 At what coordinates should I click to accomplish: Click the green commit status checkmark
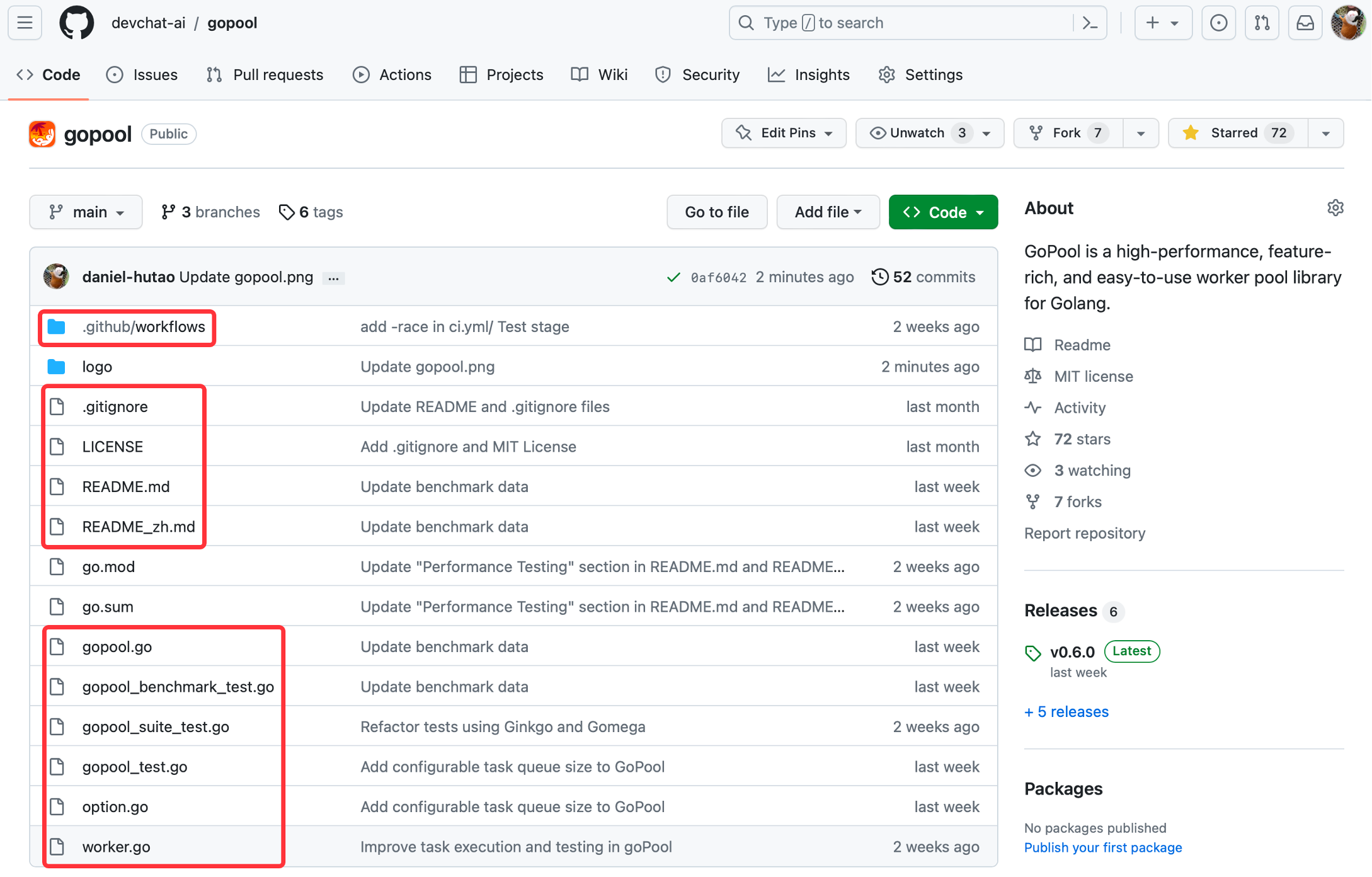click(673, 277)
